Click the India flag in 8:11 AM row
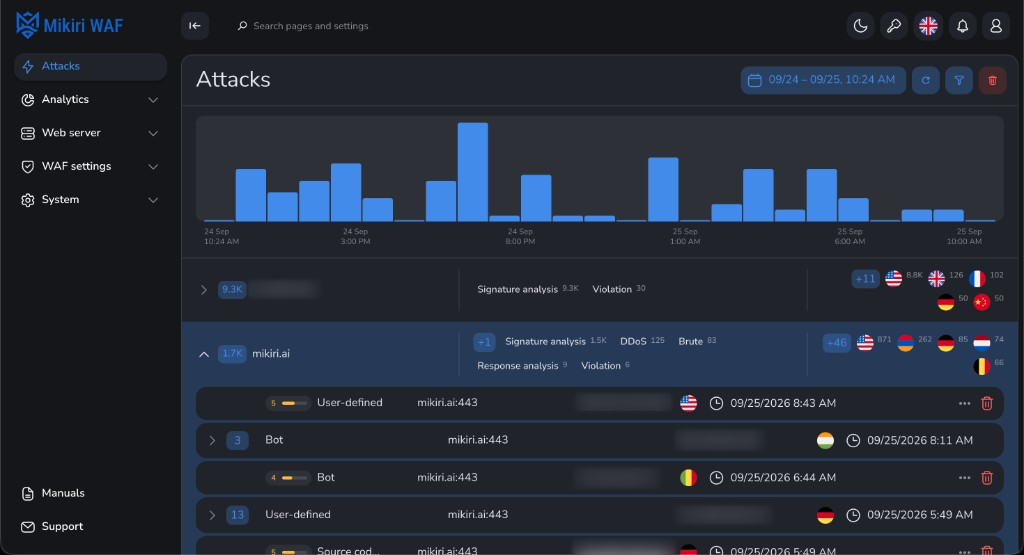The image size is (1024, 555). (x=825, y=441)
